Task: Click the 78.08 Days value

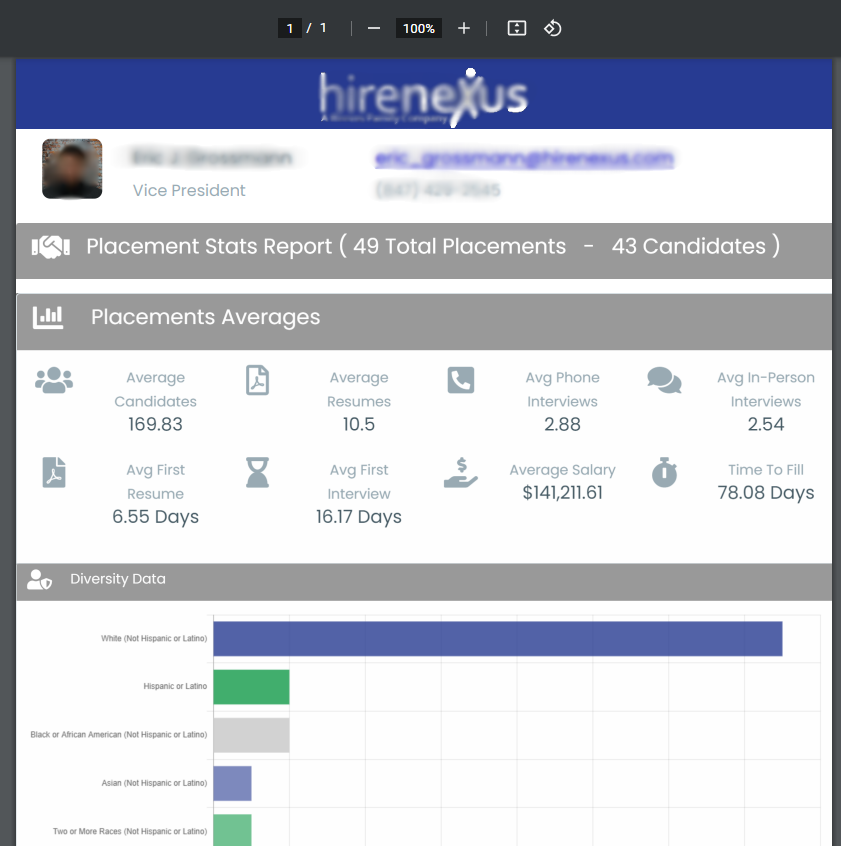Action: (765, 493)
